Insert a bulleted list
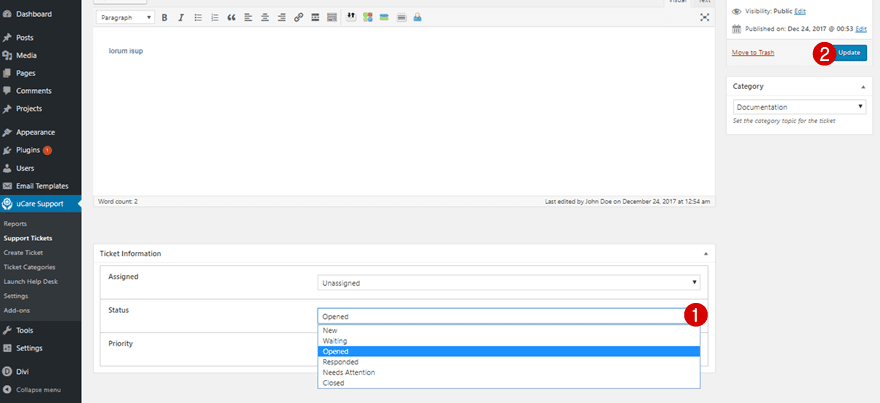 click(x=198, y=17)
